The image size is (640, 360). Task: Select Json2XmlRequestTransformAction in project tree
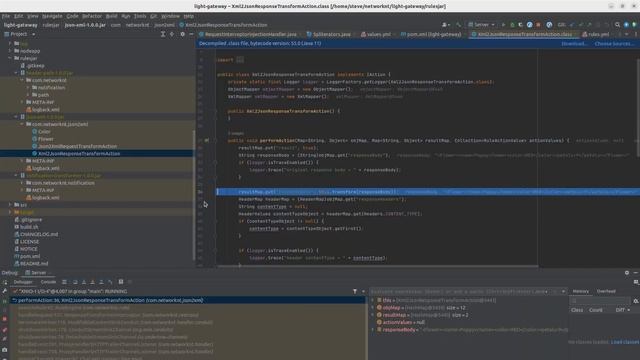tap(77, 147)
